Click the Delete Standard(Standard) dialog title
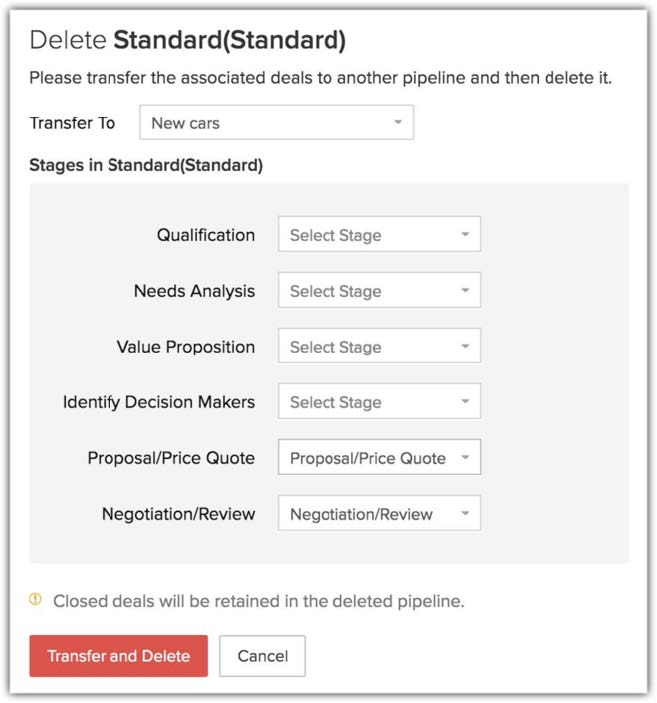The height and width of the screenshot is (703, 657). click(187, 40)
